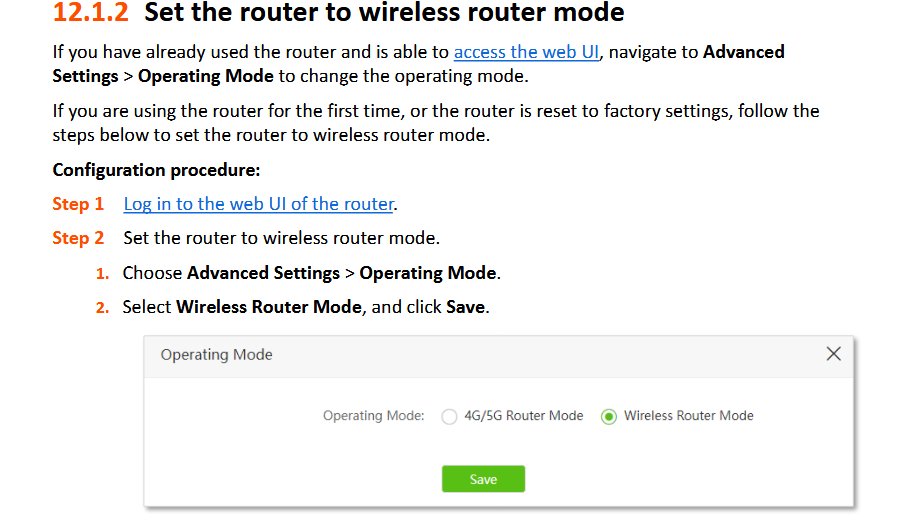Click bold "Operating Mode" in substep 1
Viewport: 909px width, 529px height.
point(427,273)
